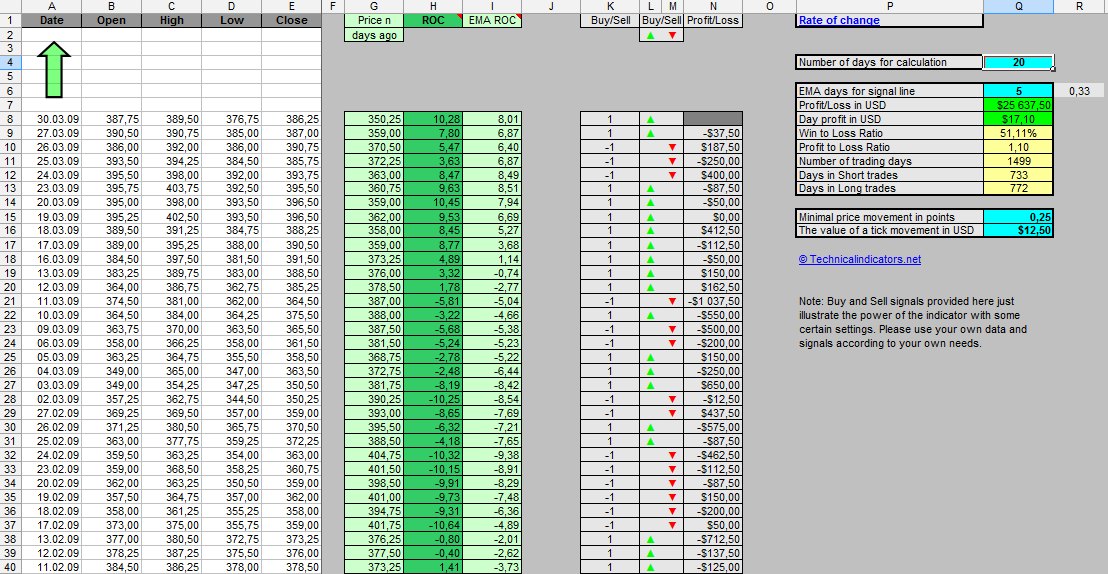Click the red sell triangle in the 25.03.09 row
Image resolution: width=1108 pixels, height=574 pixels.
672,161
